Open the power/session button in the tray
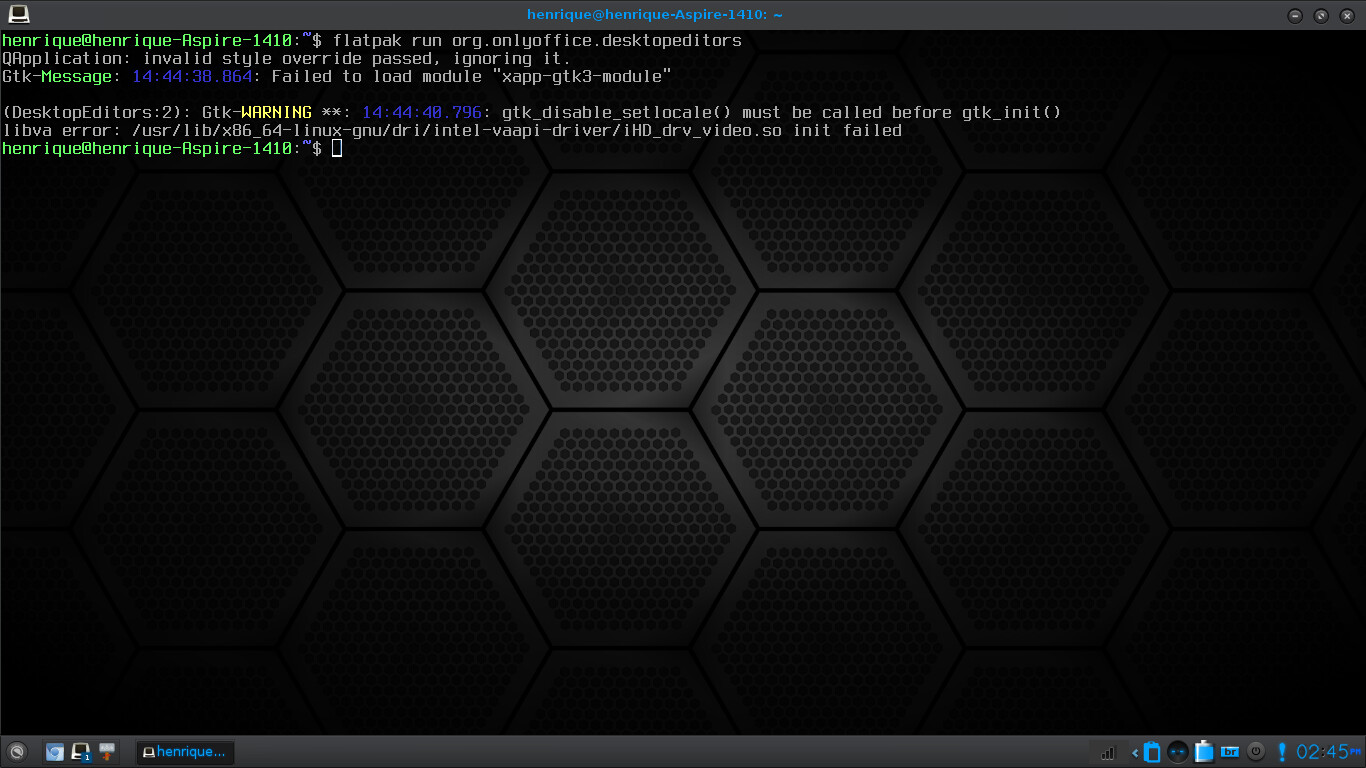Image resolution: width=1366 pixels, height=768 pixels. point(1256,751)
